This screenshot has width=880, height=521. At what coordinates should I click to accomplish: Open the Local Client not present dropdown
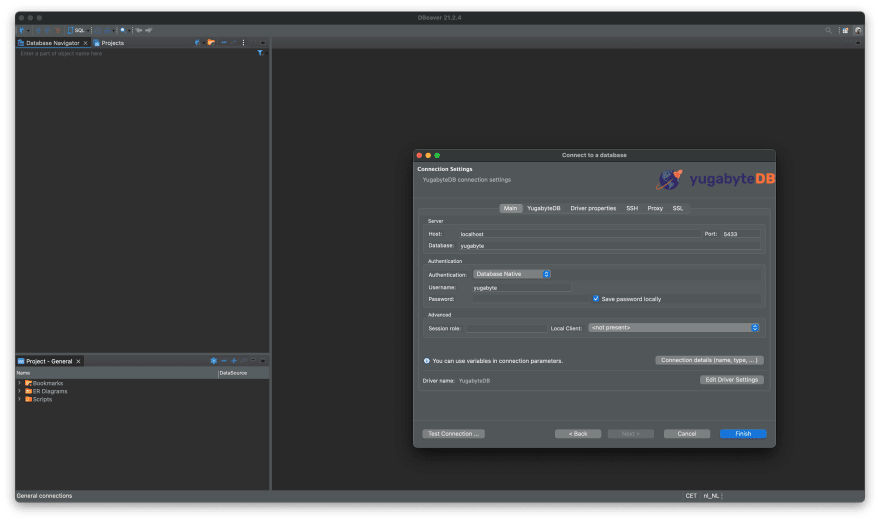(673, 328)
